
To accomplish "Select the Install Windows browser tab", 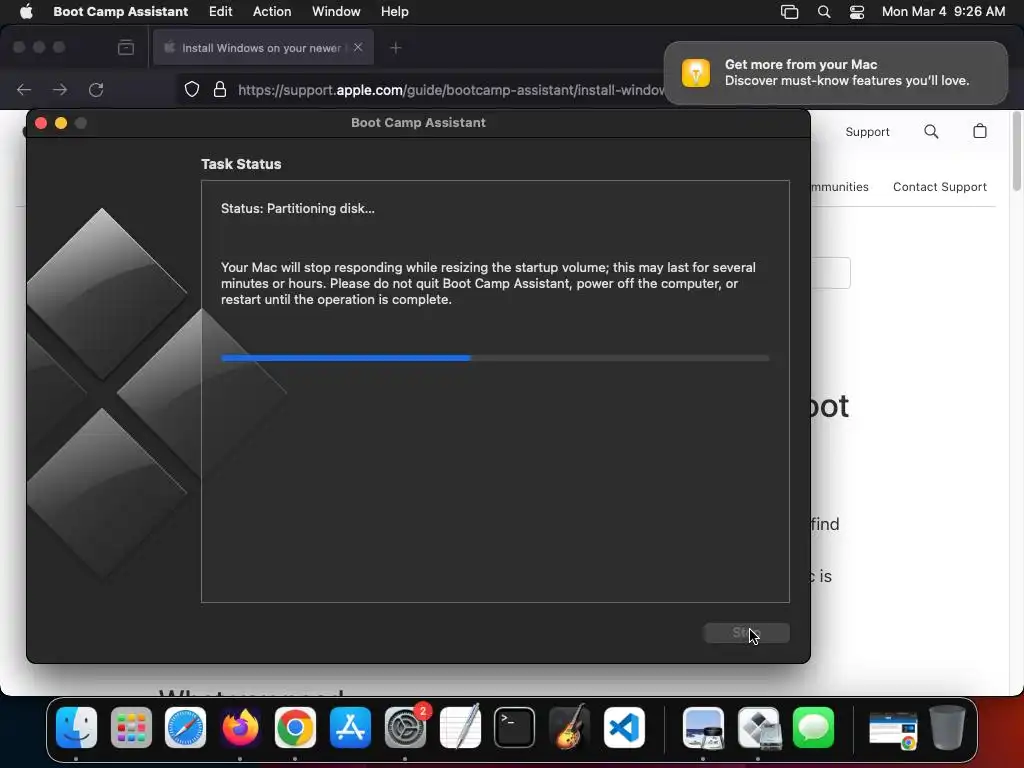I will pyautogui.click(x=263, y=48).
